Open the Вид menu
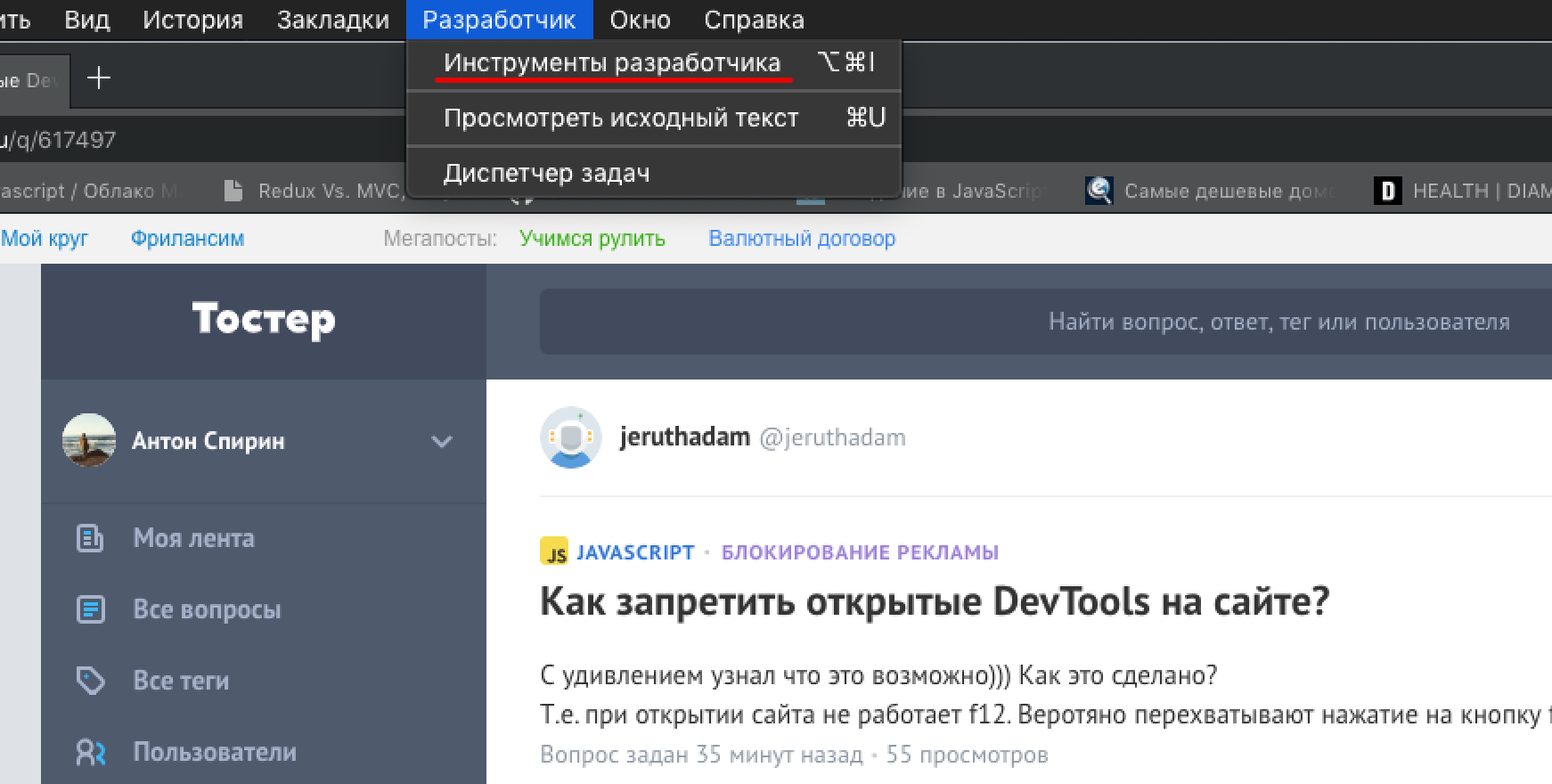The height and width of the screenshot is (784, 1552). tap(87, 20)
